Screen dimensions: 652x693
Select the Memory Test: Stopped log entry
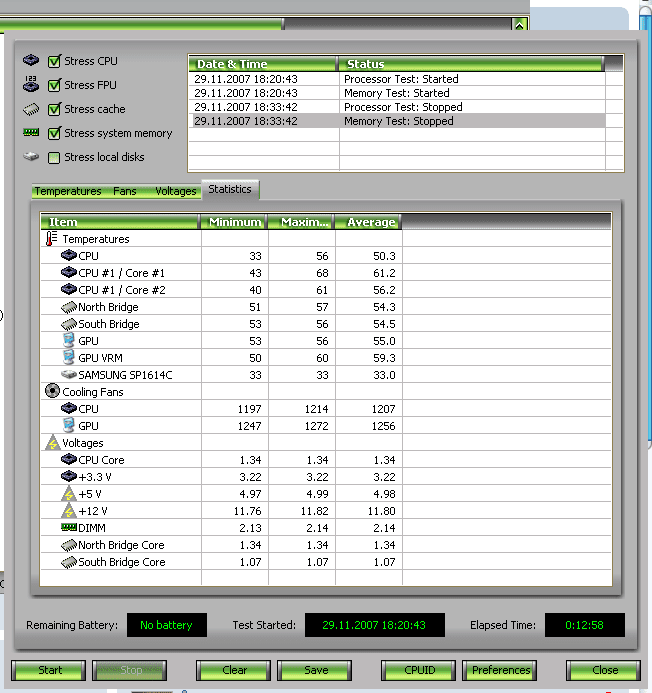pyautogui.click(x=398, y=121)
